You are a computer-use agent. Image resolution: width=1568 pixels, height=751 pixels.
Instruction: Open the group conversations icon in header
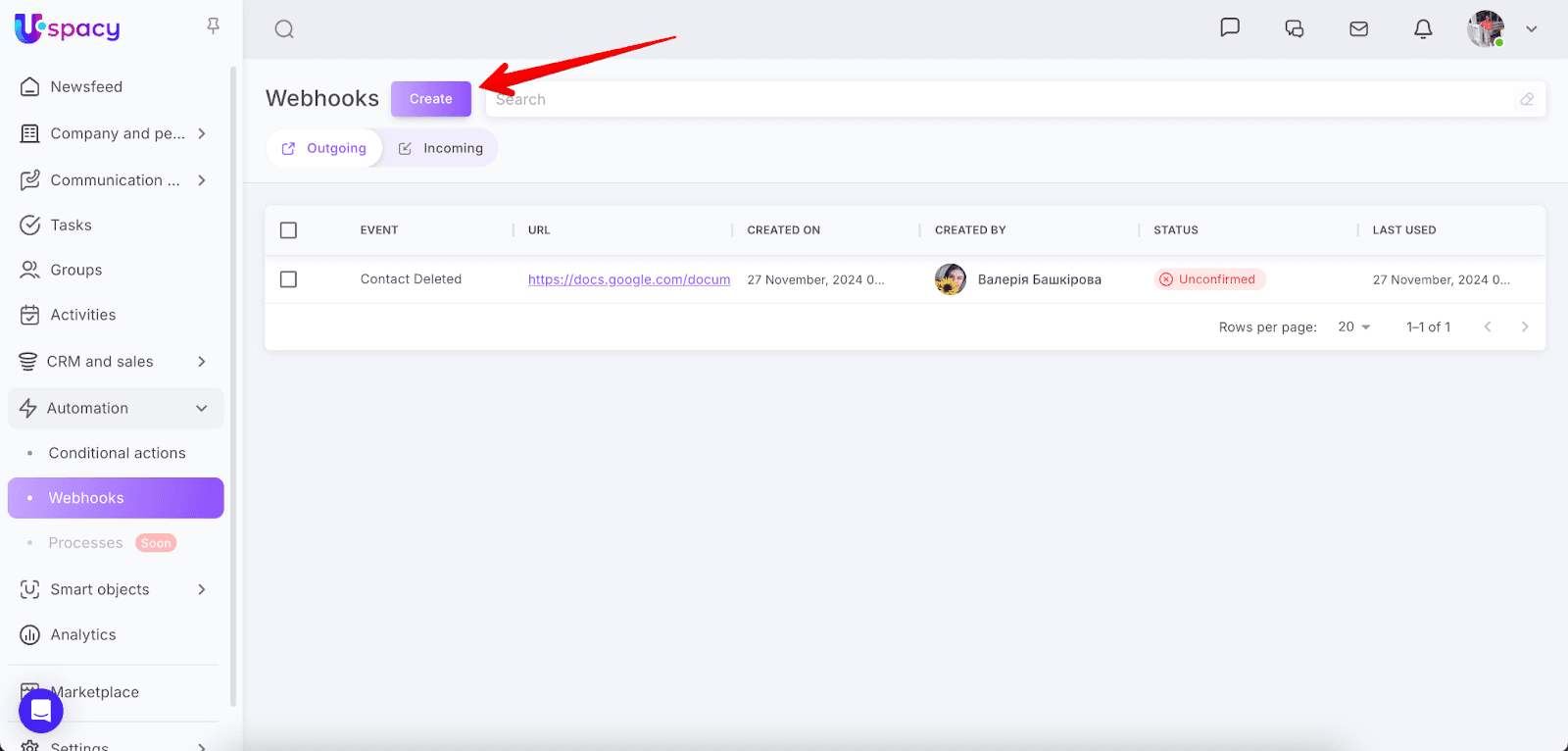coord(1294,29)
